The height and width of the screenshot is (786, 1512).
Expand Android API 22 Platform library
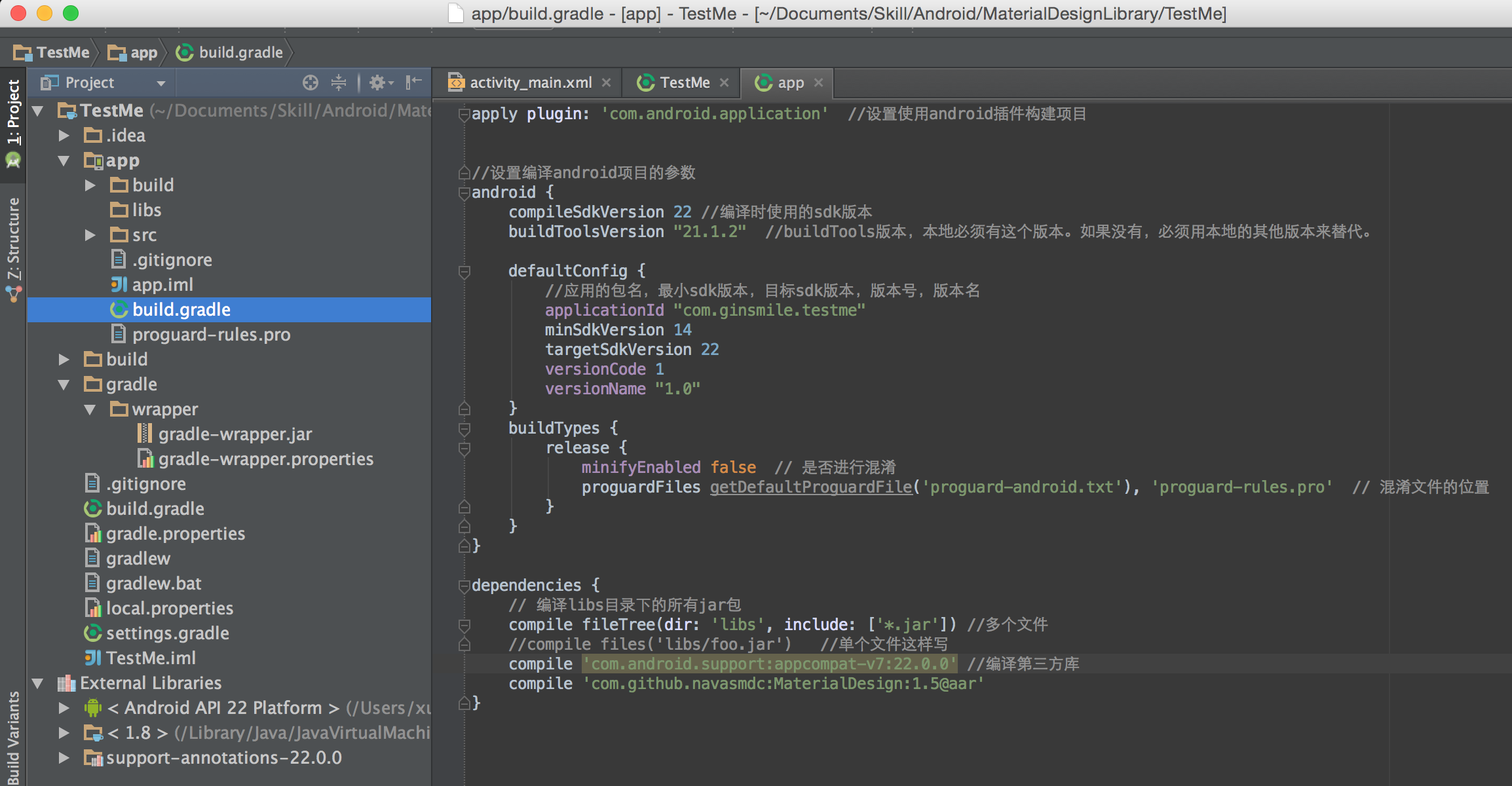coord(64,708)
